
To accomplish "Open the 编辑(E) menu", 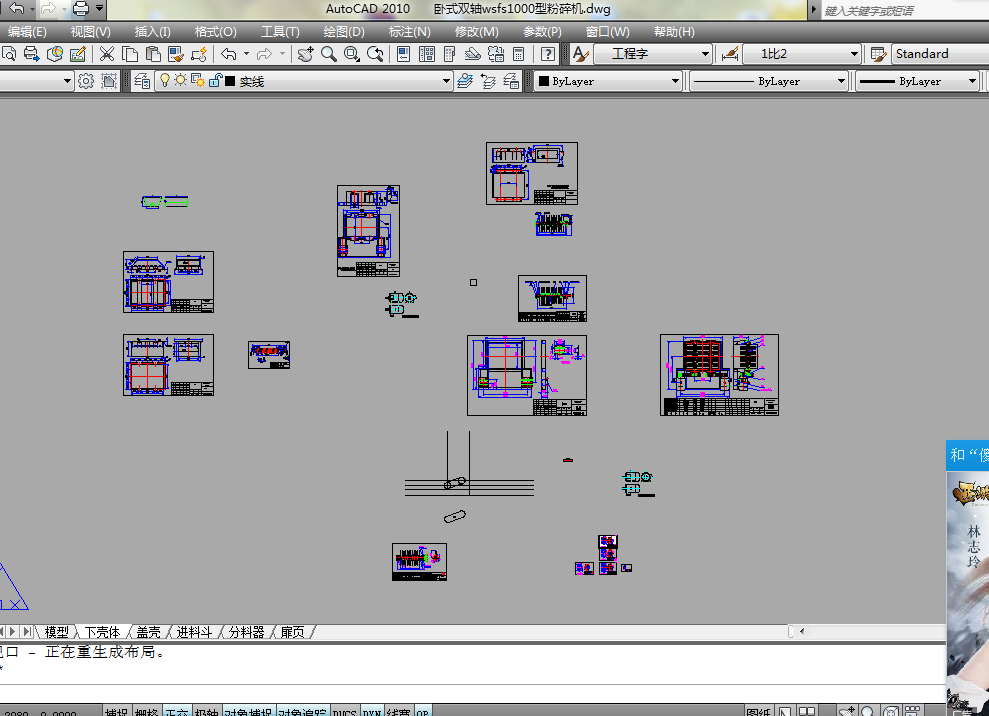I will tap(27, 32).
